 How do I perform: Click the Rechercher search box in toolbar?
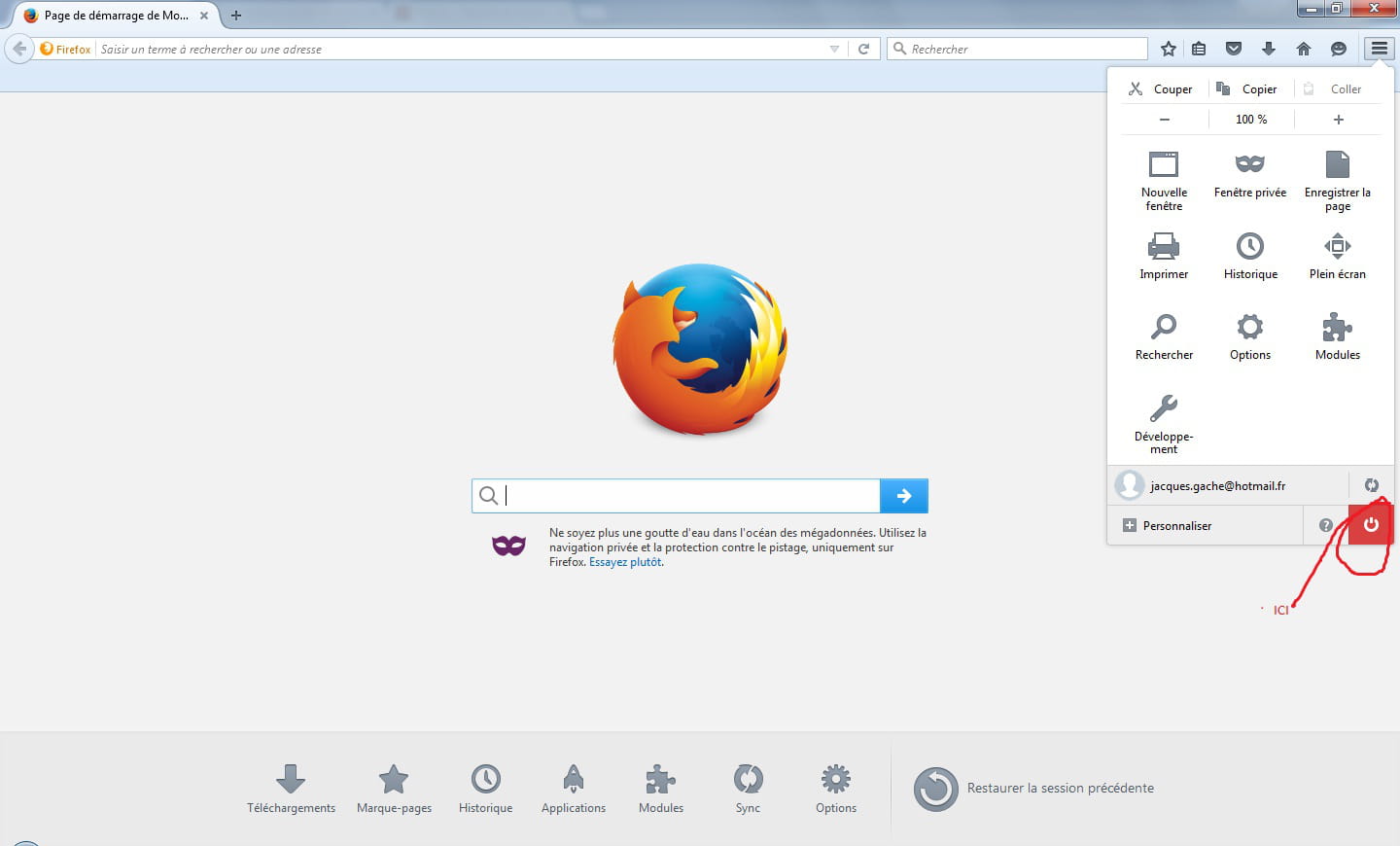[1017, 49]
